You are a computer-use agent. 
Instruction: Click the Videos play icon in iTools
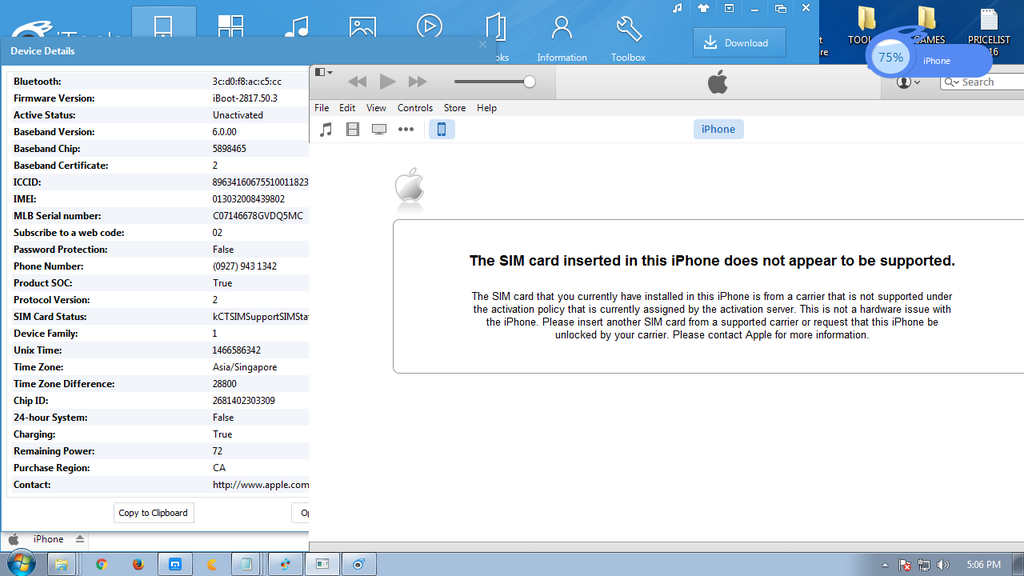click(x=429, y=27)
